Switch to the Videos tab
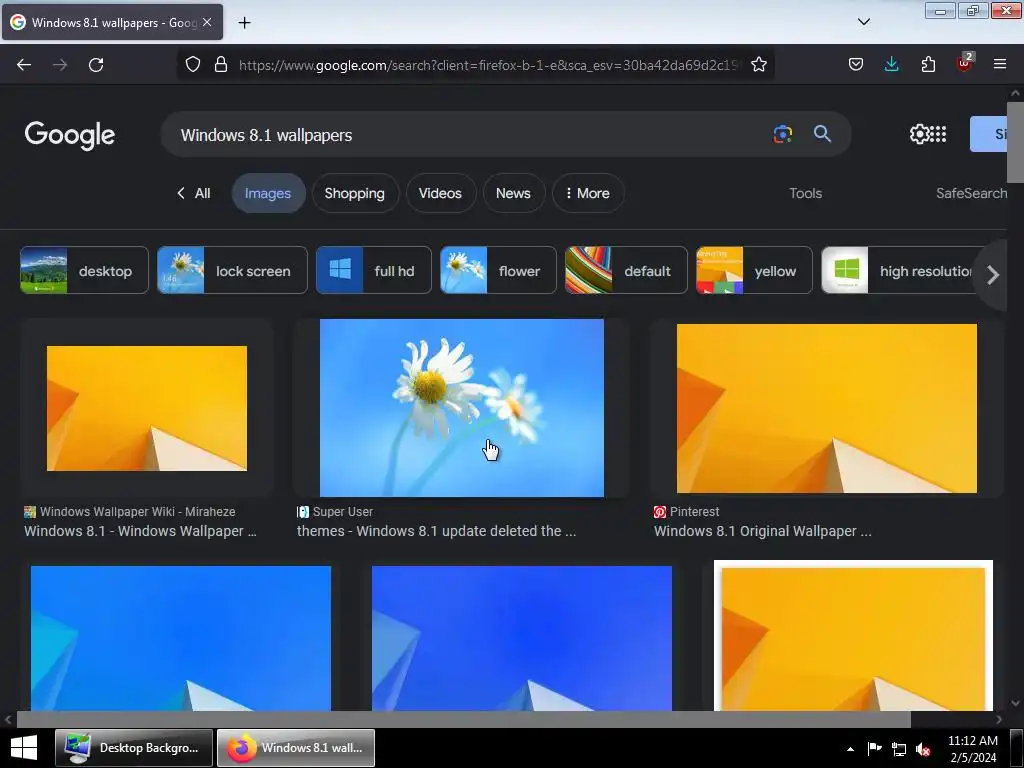 pyautogui.click(x=440, y=193)
